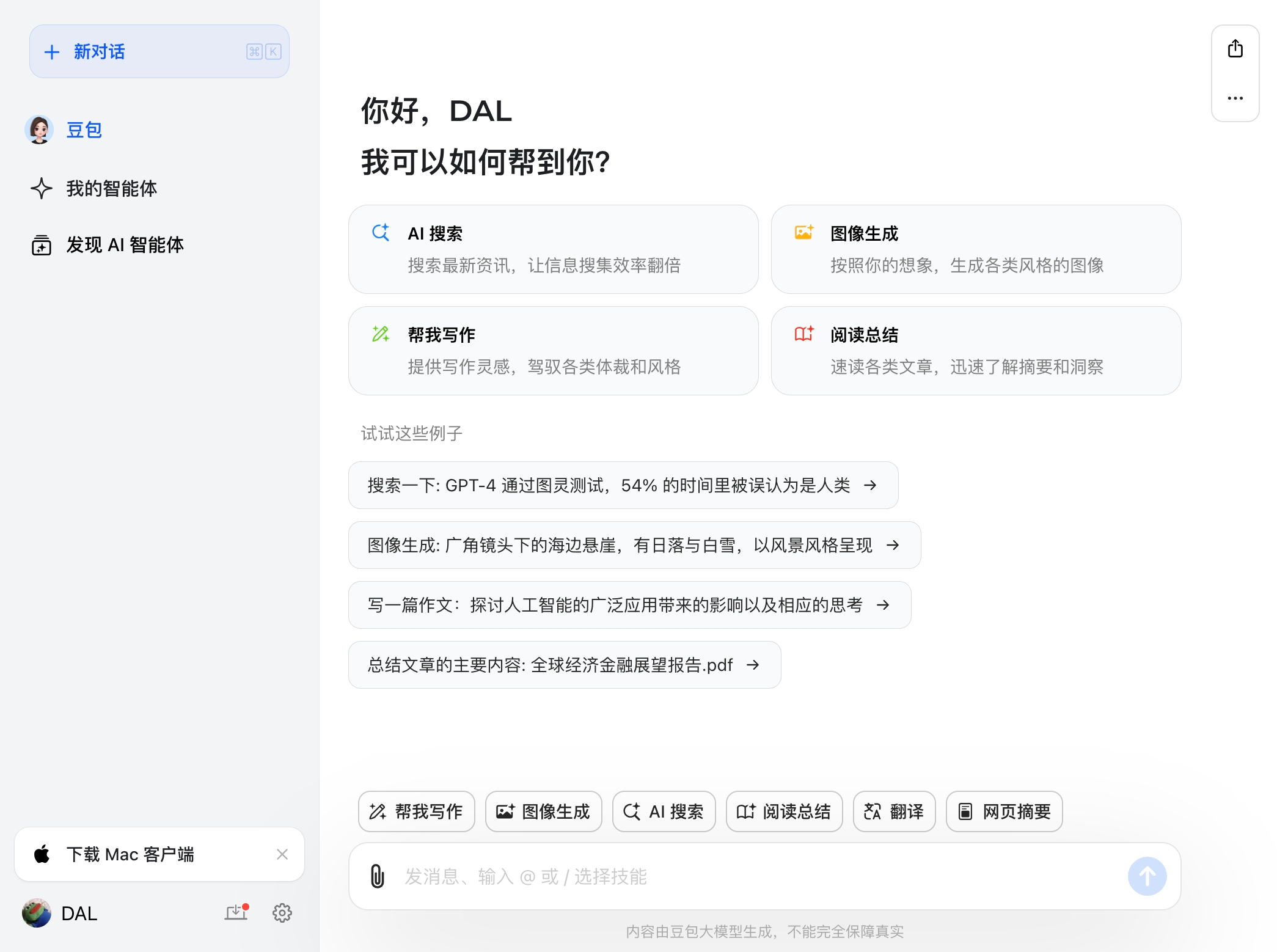Select the 网页摘要 skill chip
The height and width of the screenshot is (952, 1277).
pos(1003,811)
